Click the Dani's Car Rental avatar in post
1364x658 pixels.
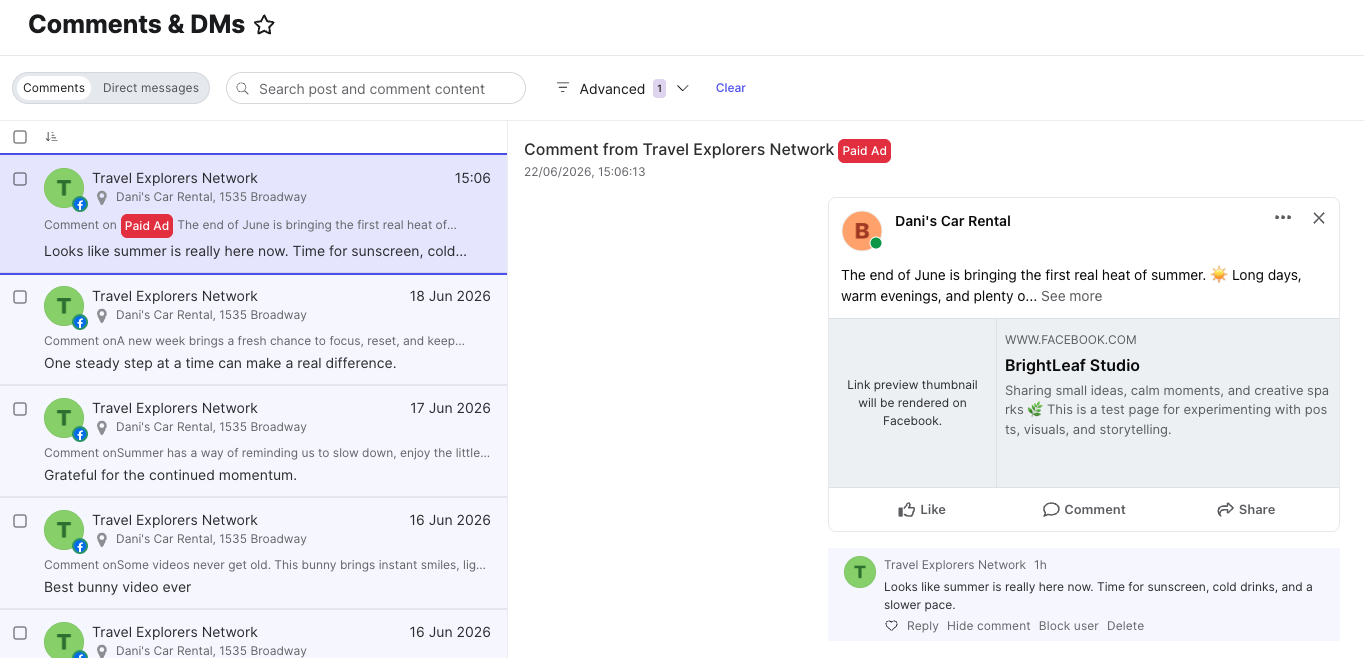[862, 231]
